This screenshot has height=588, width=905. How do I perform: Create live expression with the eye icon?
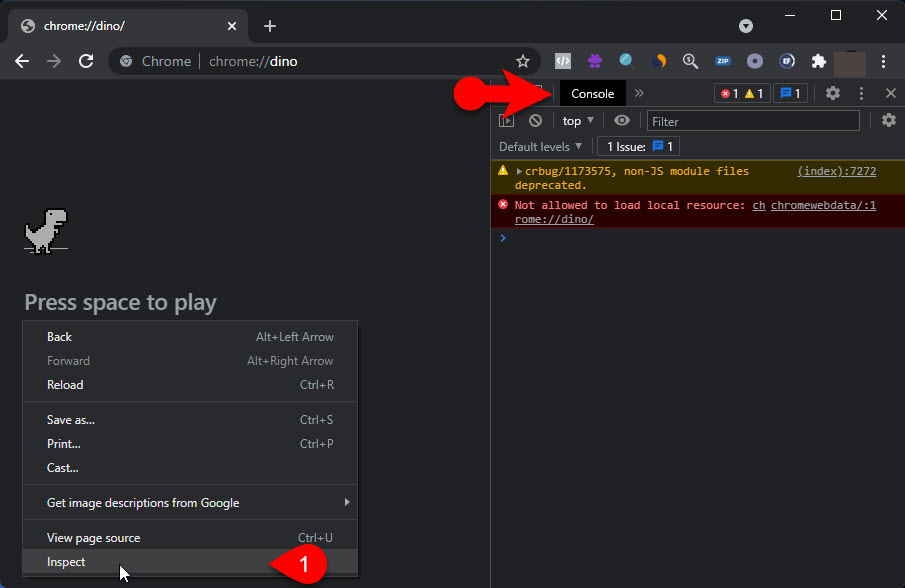(622, 121)
